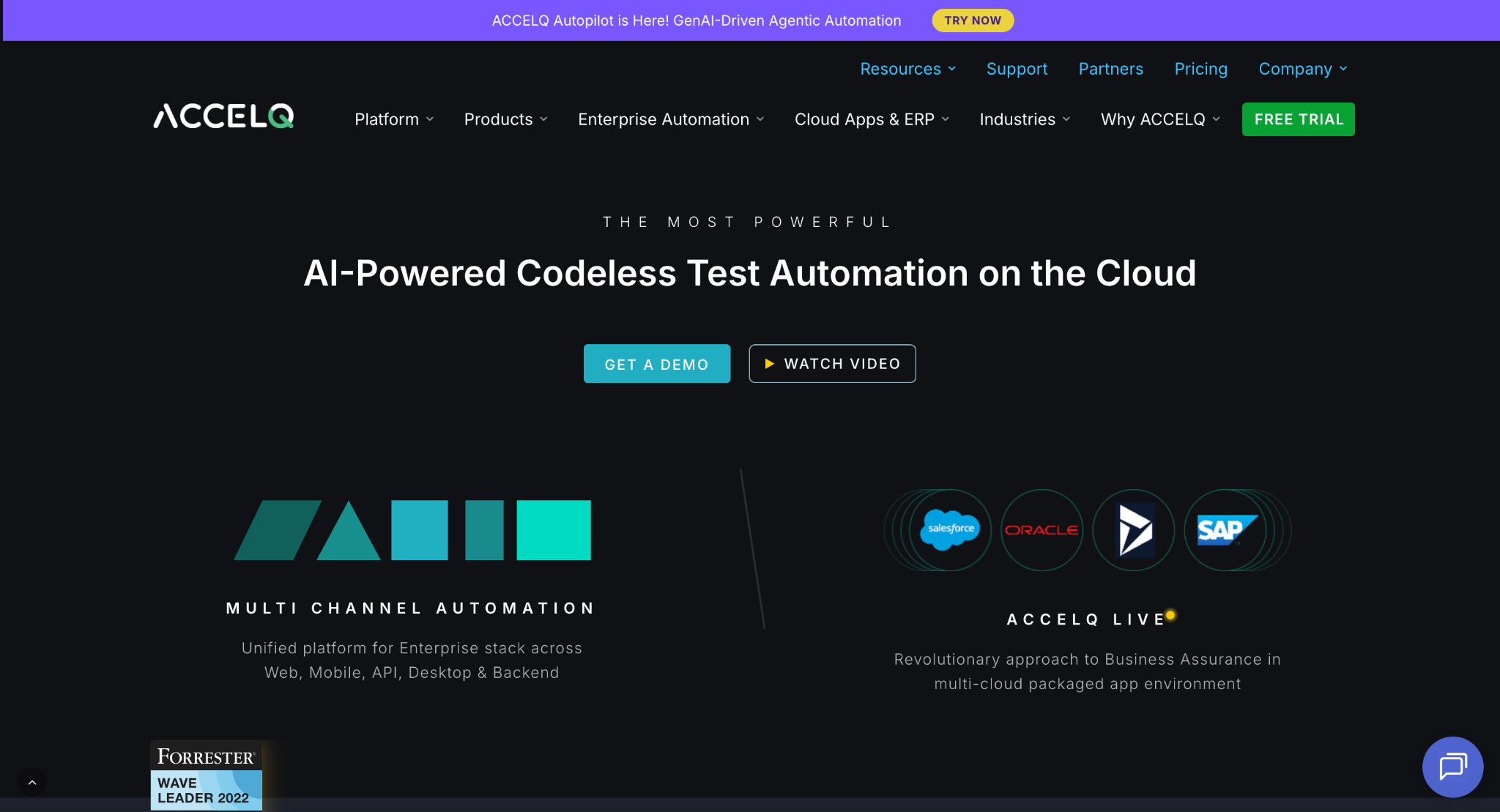Click the scroll-to-top arrow button

click(x=32, y=782)
